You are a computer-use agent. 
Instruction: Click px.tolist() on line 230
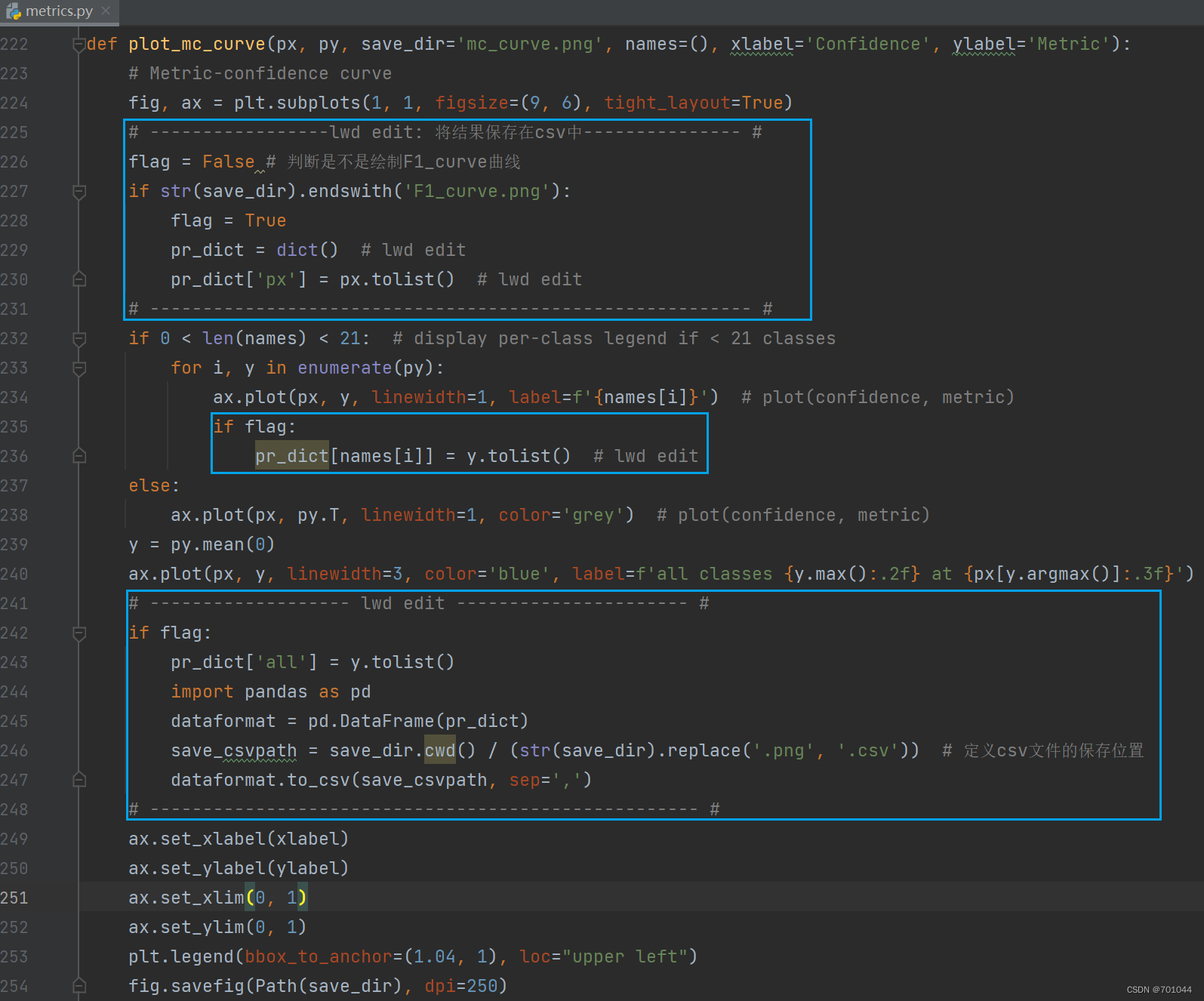(397, 280)
